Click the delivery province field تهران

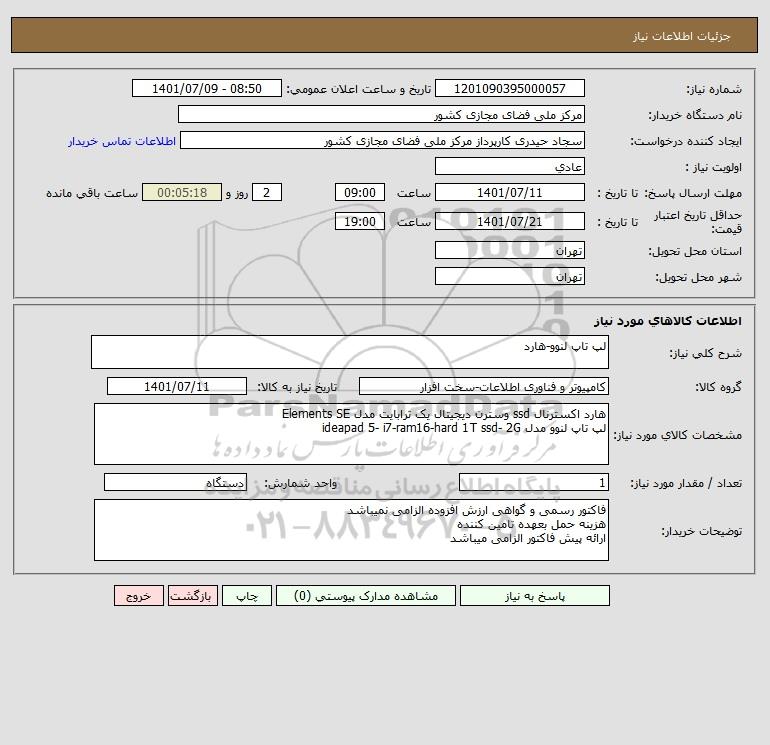(x=510, y=250)
